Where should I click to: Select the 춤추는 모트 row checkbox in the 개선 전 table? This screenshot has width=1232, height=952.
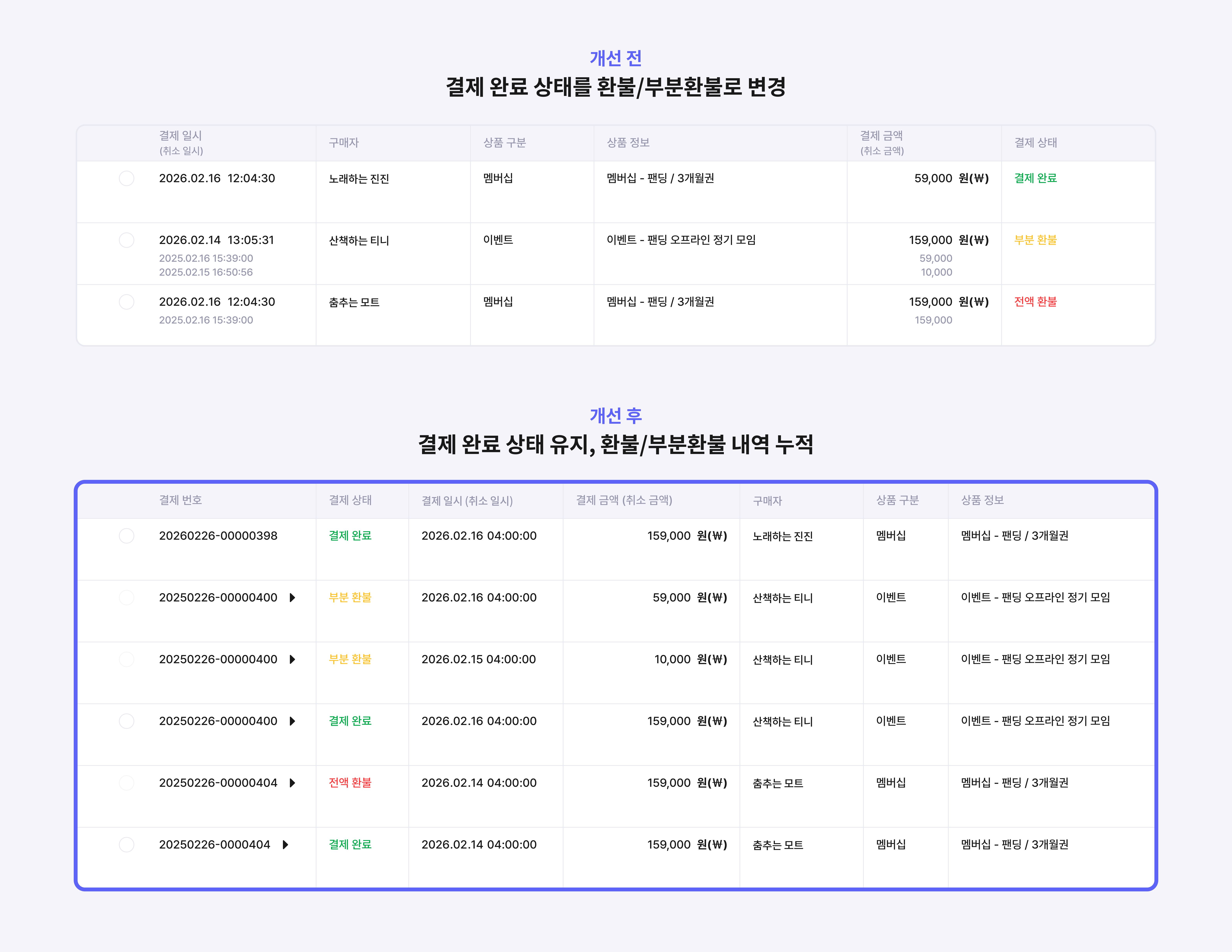point(126,302)
